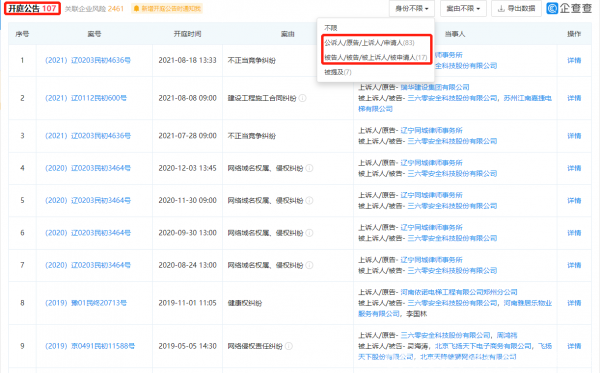This screenshot has width=600, height=373.
Task: Click info icon beside row 7 case reason
Action: pyautogui.click(x=309, y=265)
